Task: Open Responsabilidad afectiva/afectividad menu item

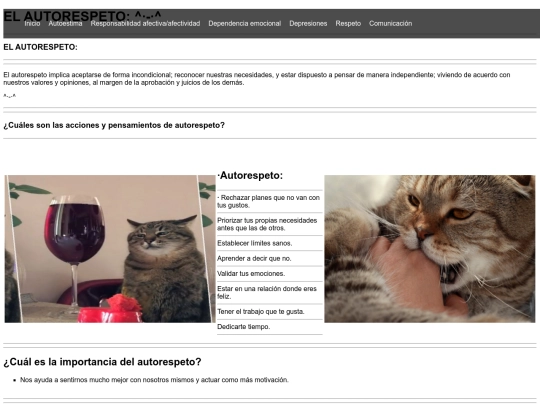Action: point(145,23)
